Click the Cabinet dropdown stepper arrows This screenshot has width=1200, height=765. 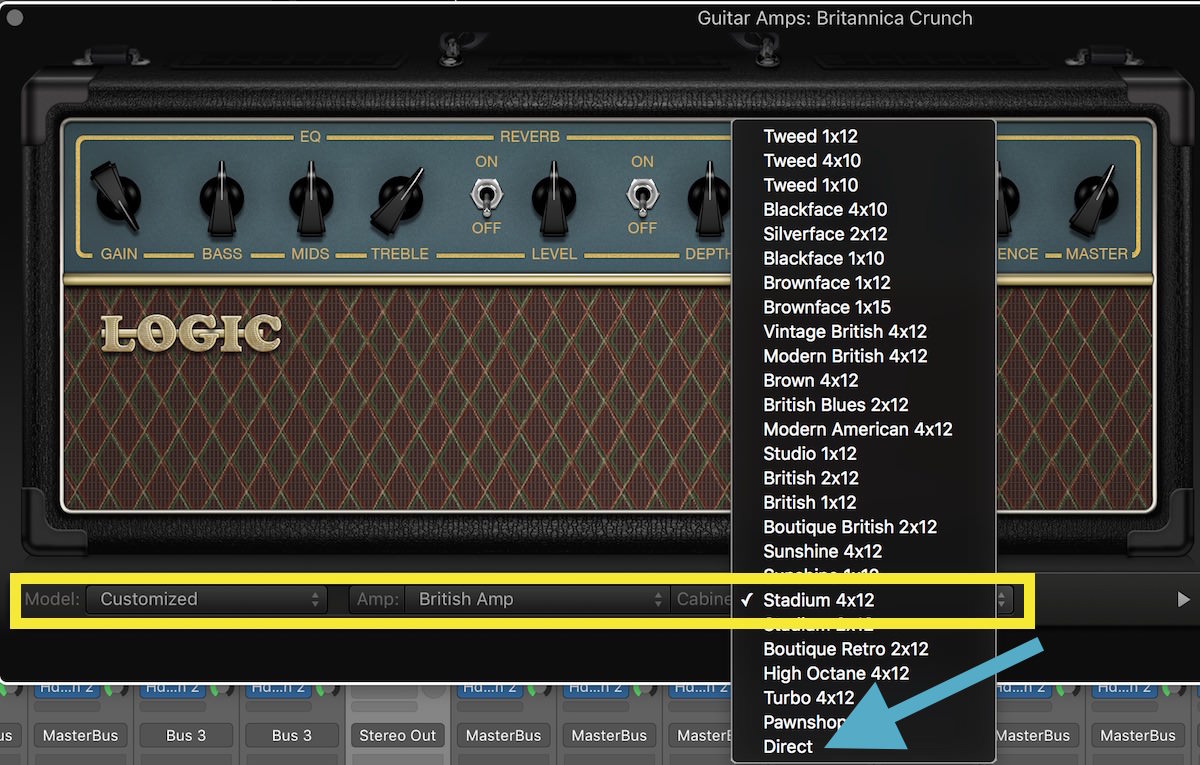[x=1003, y=600]
